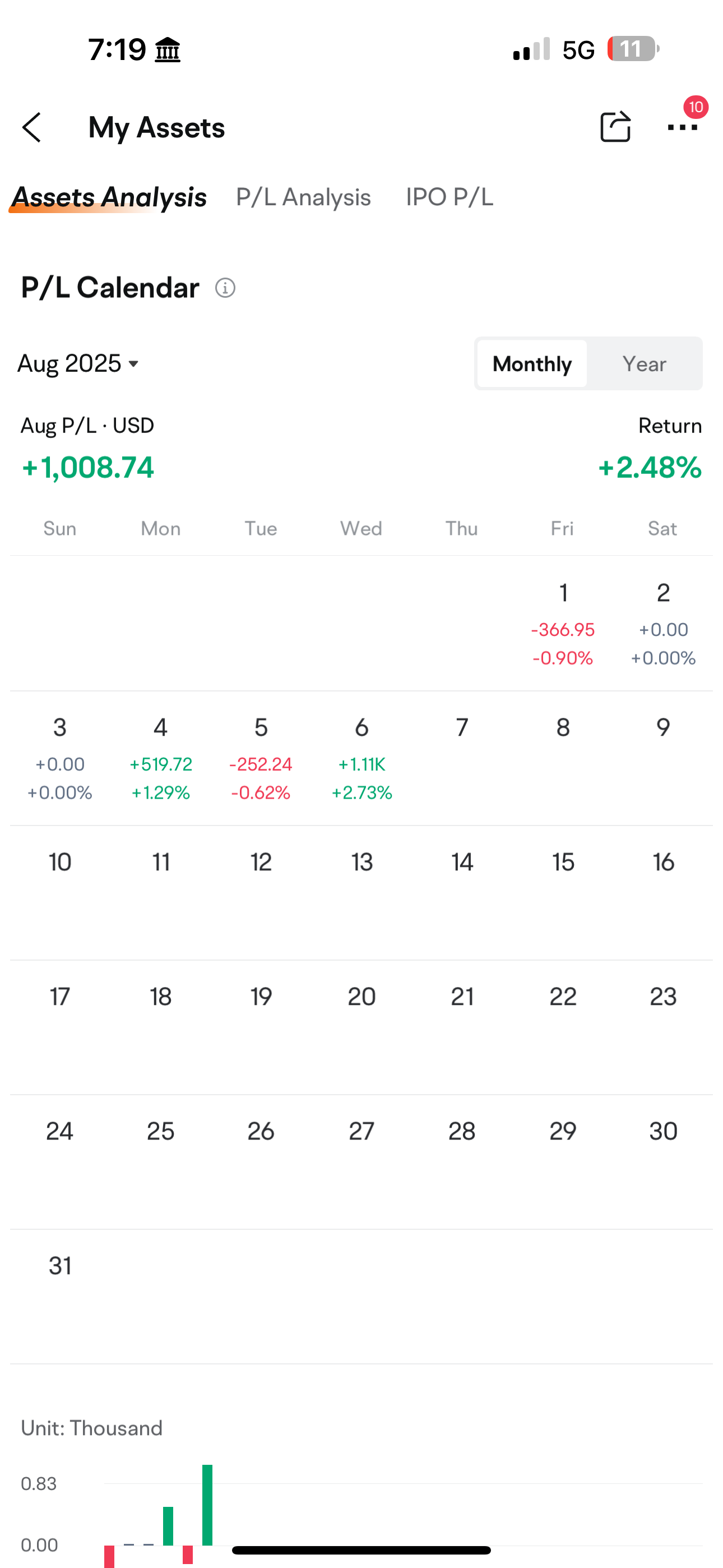Tap the red notification badge 10
The width and height of the screenshot is (723, 1568).
tap(696, 107)
